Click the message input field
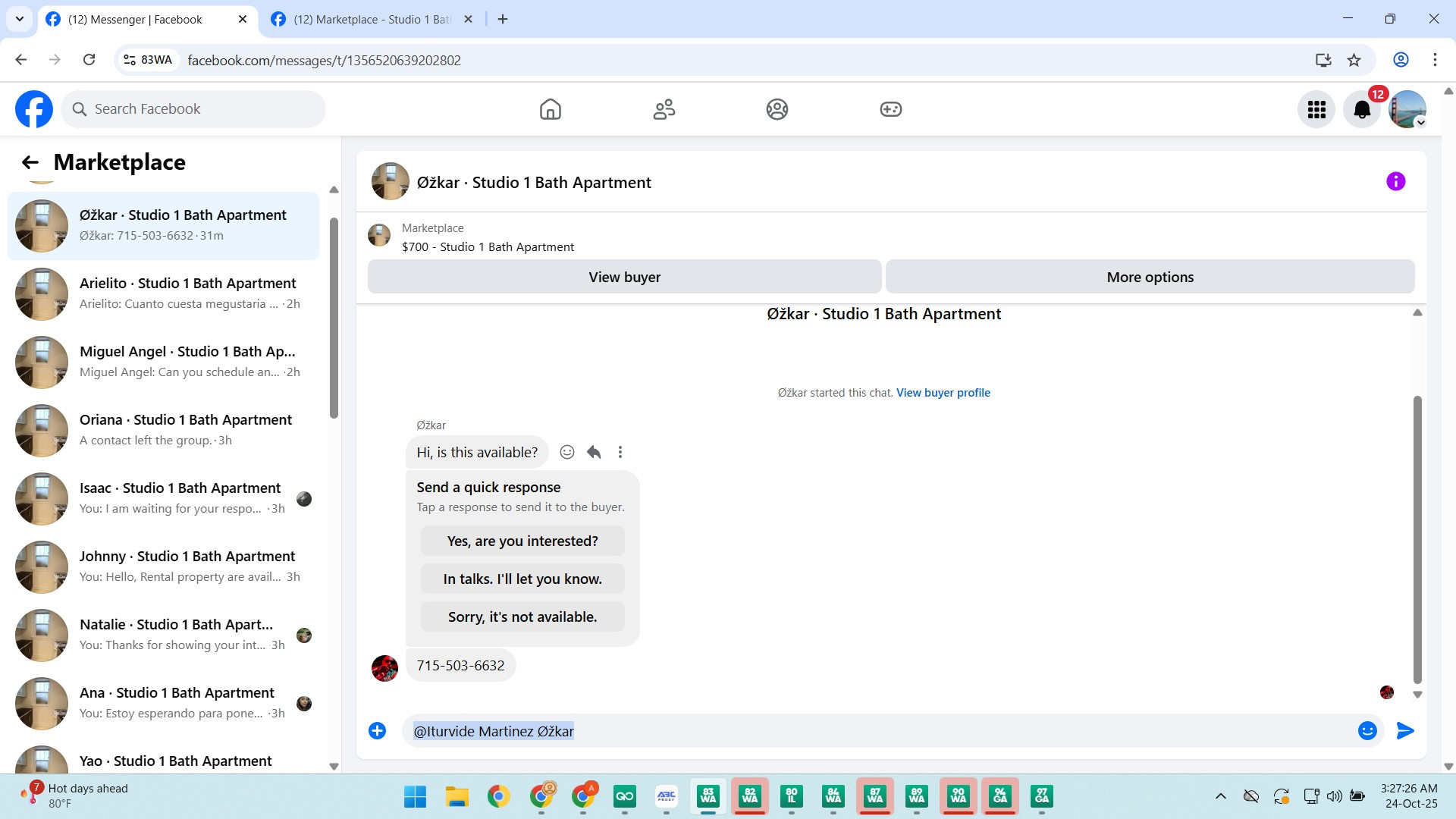 point(880,731)
